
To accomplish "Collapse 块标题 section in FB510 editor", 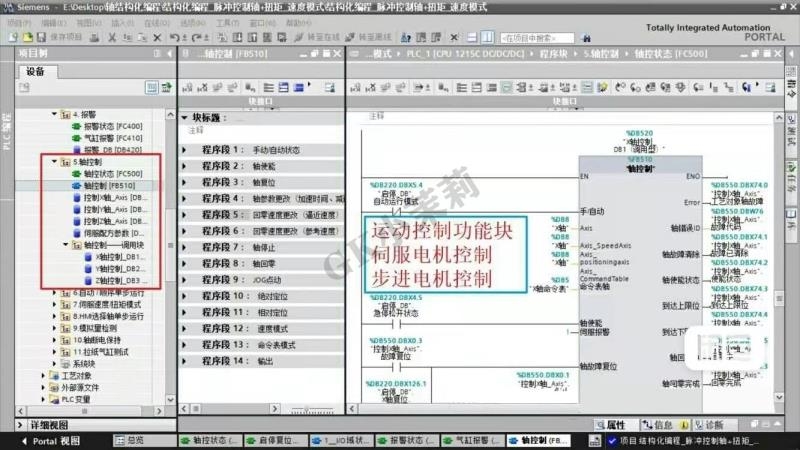I will pyautogui.click(x=185, y=118).
